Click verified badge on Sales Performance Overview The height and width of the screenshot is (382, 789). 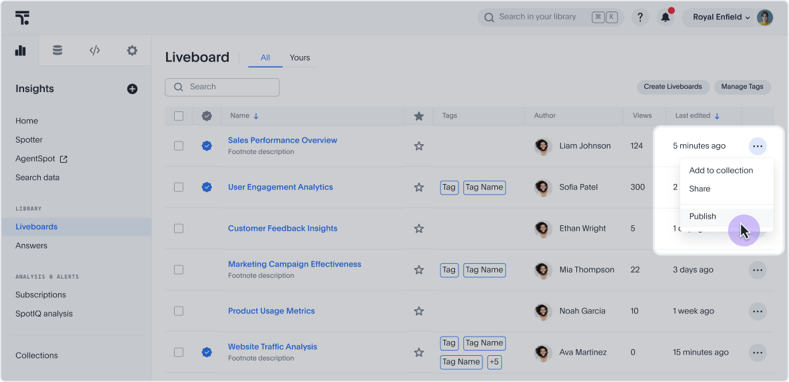[207, 146]
